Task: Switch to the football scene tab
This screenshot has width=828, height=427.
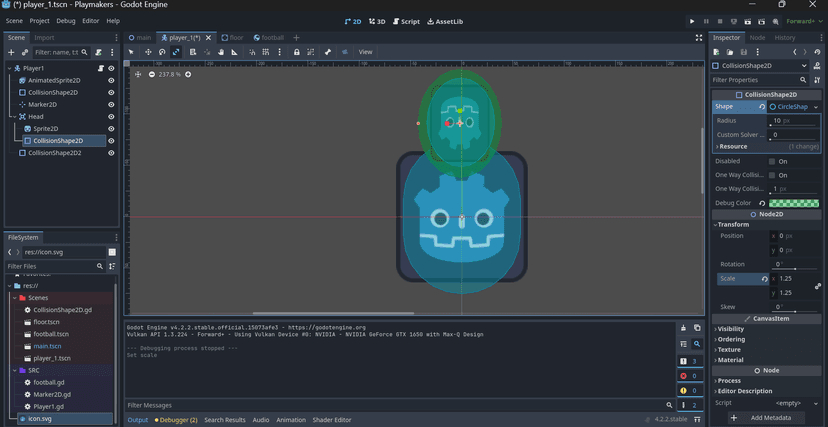Action: (x=272, y=37)
